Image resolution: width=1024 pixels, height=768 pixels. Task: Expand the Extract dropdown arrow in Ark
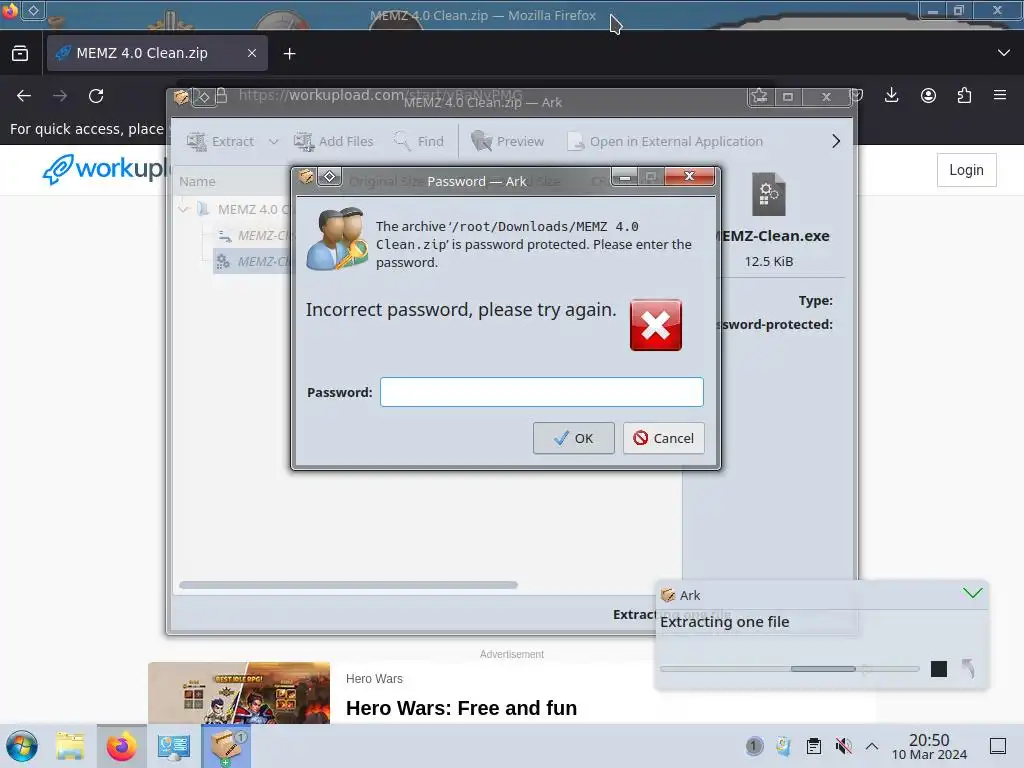[274, 141]
